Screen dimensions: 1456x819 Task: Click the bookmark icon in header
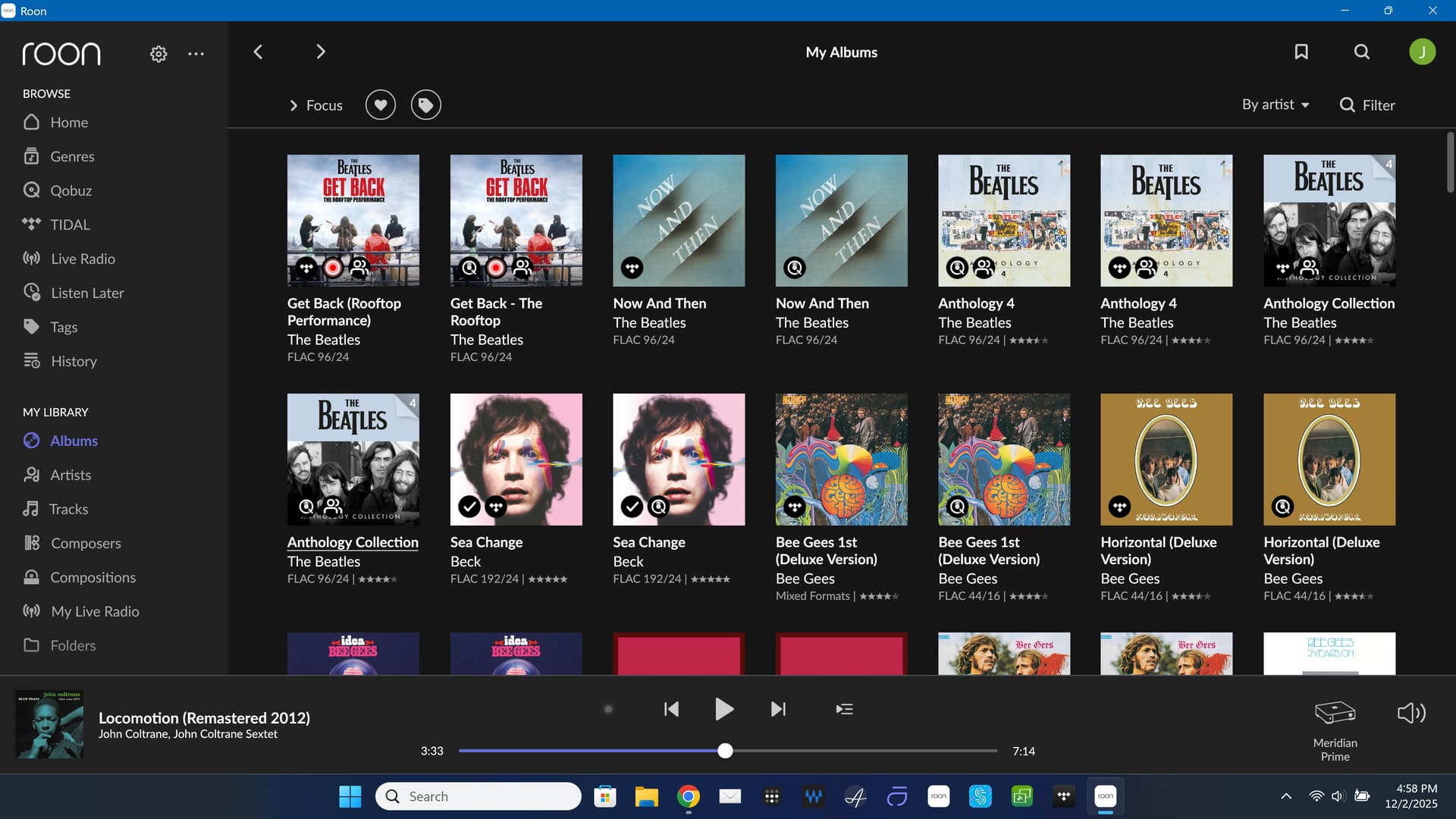pos(1301,52)
